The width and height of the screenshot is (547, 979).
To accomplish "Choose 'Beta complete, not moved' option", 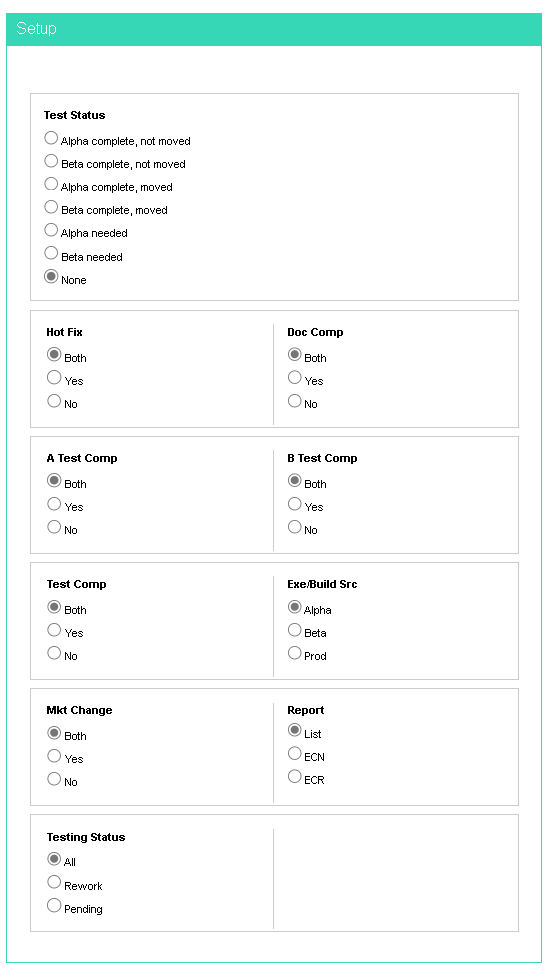I will tap(51, 160).
